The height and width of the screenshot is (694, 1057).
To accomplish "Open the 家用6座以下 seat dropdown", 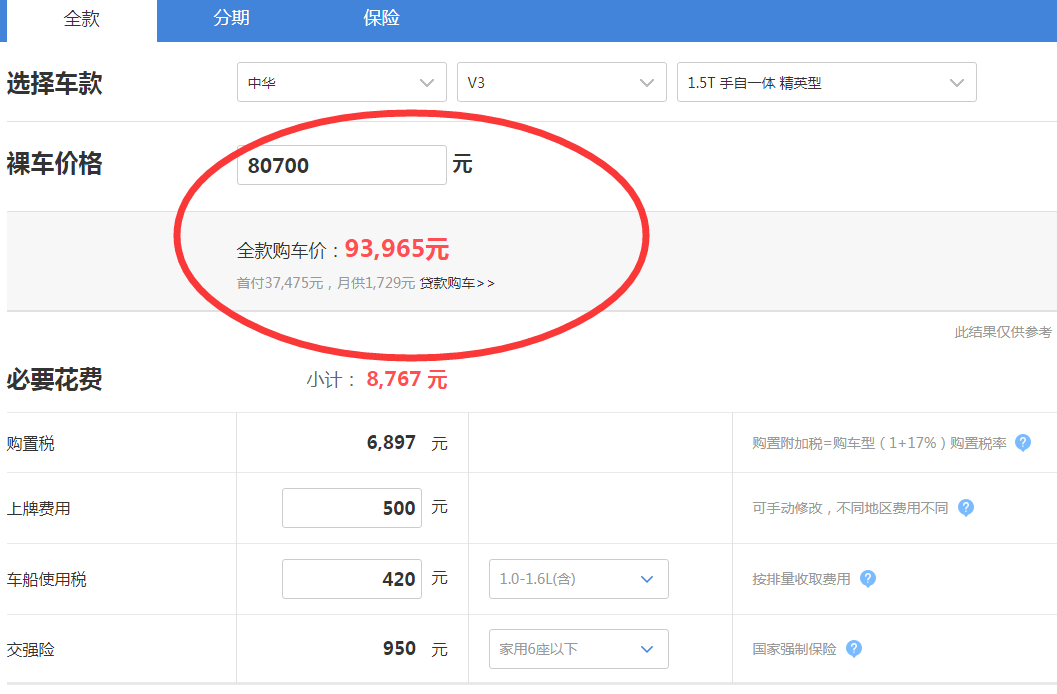I will [x=578, y=649].
